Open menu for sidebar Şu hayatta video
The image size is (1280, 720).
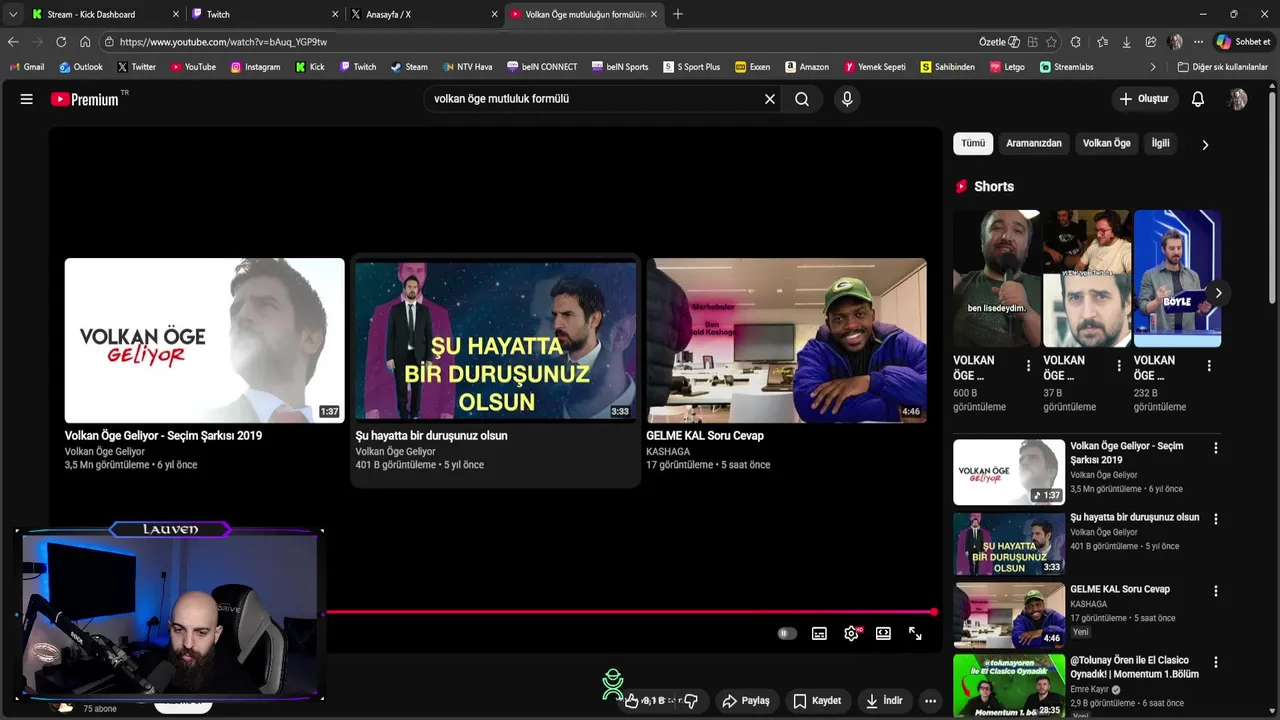1216,519
